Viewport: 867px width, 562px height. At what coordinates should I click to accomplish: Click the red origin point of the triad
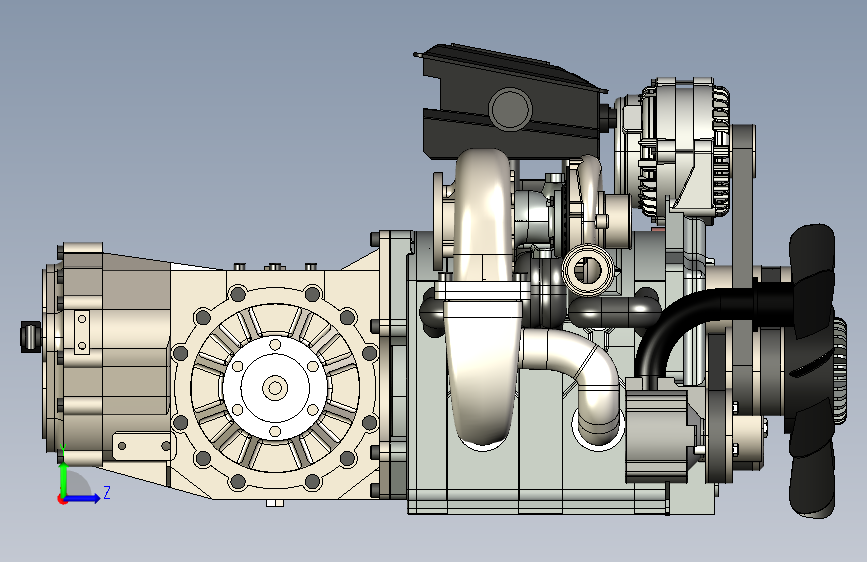(61, 499)
